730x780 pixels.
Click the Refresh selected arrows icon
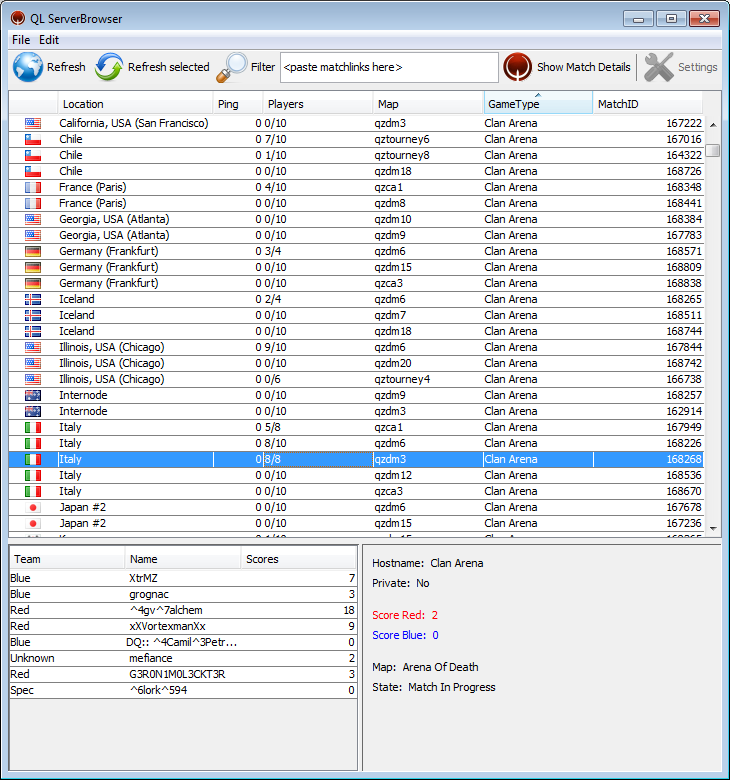point(109,67)
